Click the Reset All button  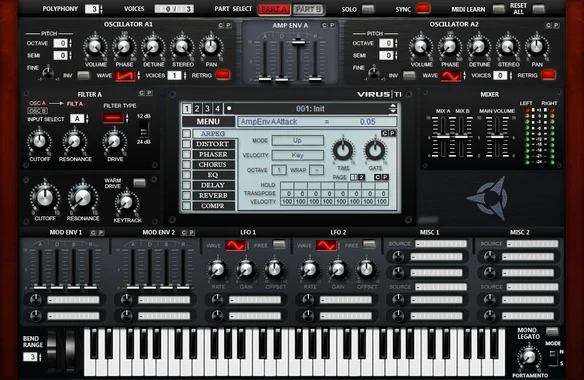[538, 9]
